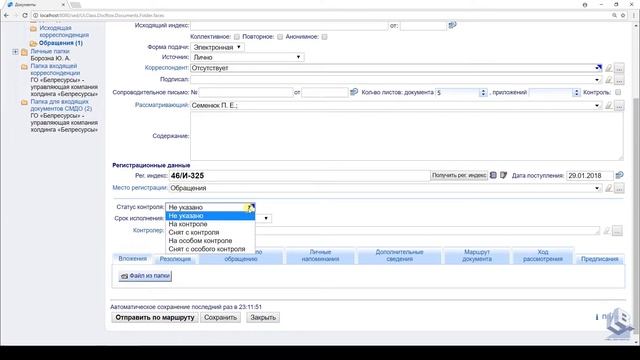The height and width of the screenshot is (360, 640).
Task: Open Корреспондент dropdown arrow
Action: [x=598, y=68]
